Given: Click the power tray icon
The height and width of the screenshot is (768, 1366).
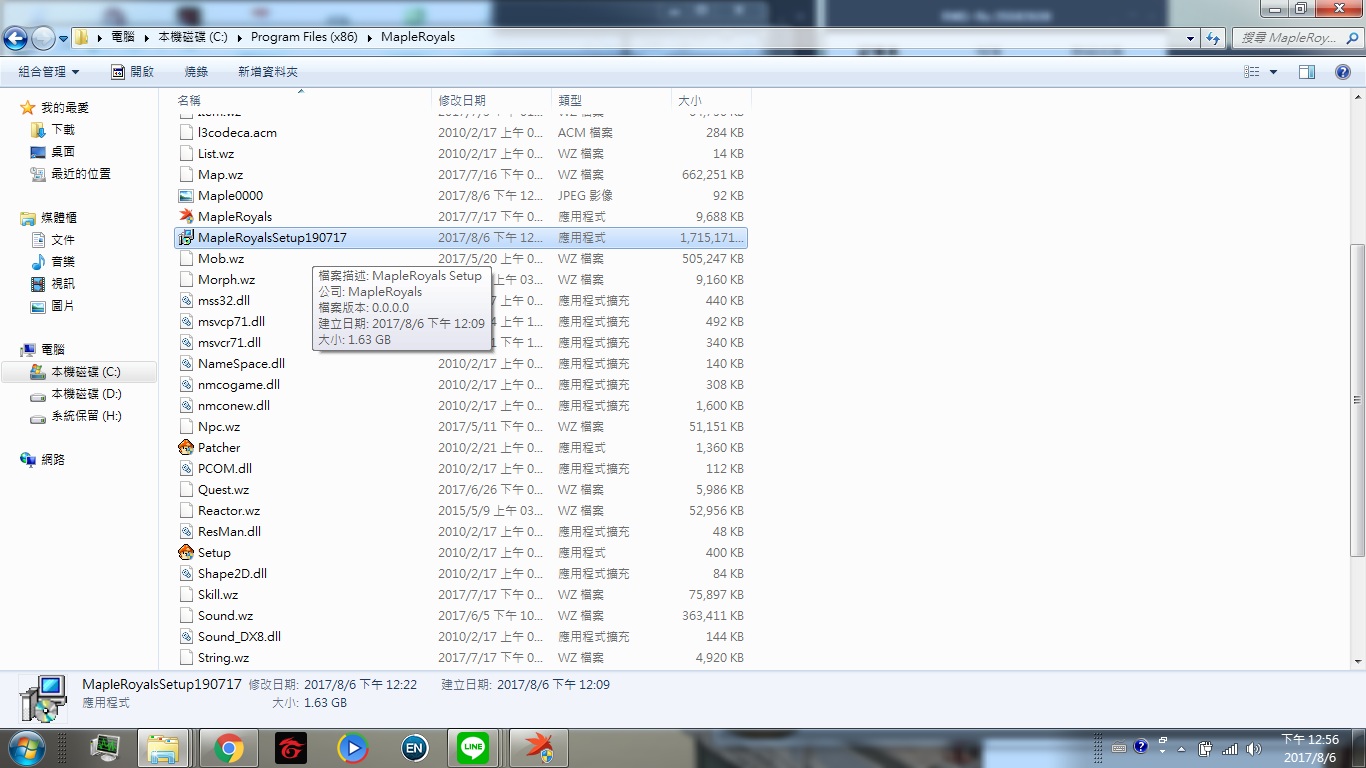Looking at the screenshot, I should pos(1206,748).
